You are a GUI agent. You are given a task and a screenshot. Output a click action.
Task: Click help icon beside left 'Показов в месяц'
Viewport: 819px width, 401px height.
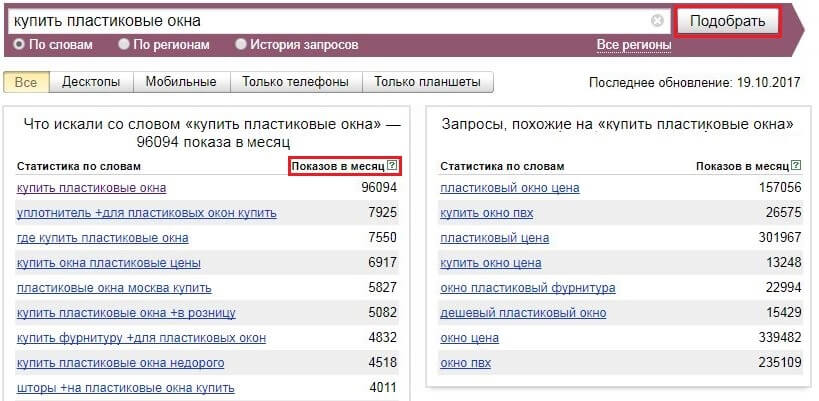[392, 166]
